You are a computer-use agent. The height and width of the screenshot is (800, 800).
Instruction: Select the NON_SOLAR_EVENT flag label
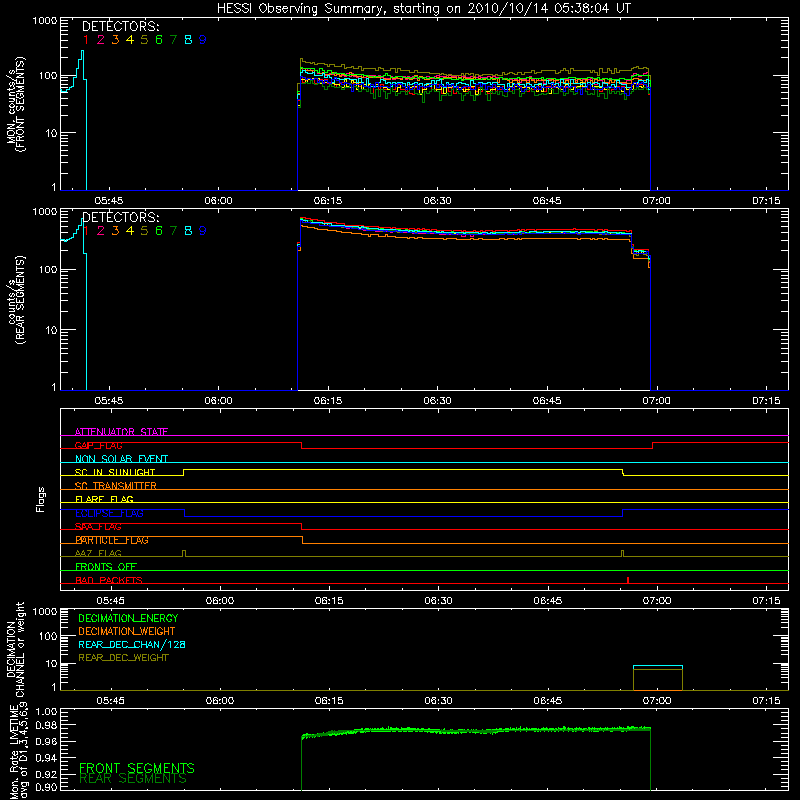click(x=121, y=459)
